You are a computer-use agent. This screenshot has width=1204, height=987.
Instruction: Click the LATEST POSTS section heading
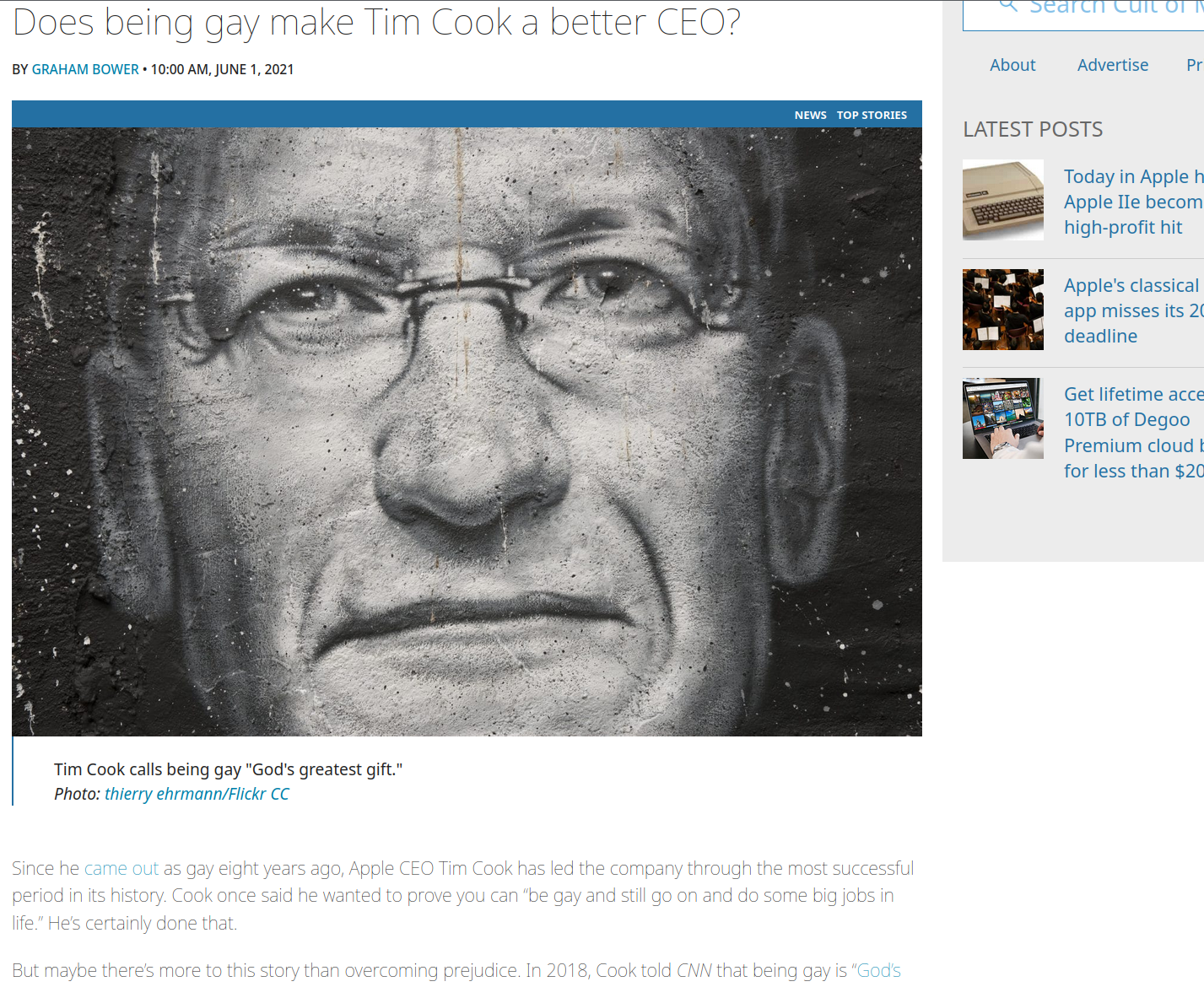[x=1033, y=129]
